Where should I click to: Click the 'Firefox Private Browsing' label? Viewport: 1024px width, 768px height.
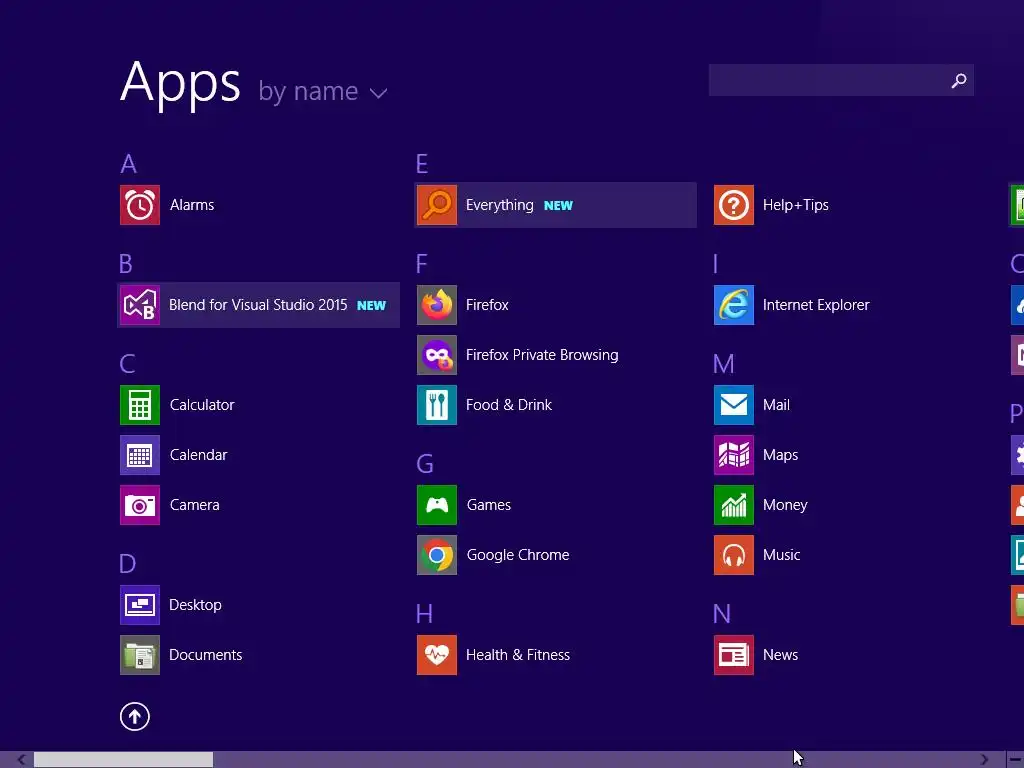coord(542,355)
